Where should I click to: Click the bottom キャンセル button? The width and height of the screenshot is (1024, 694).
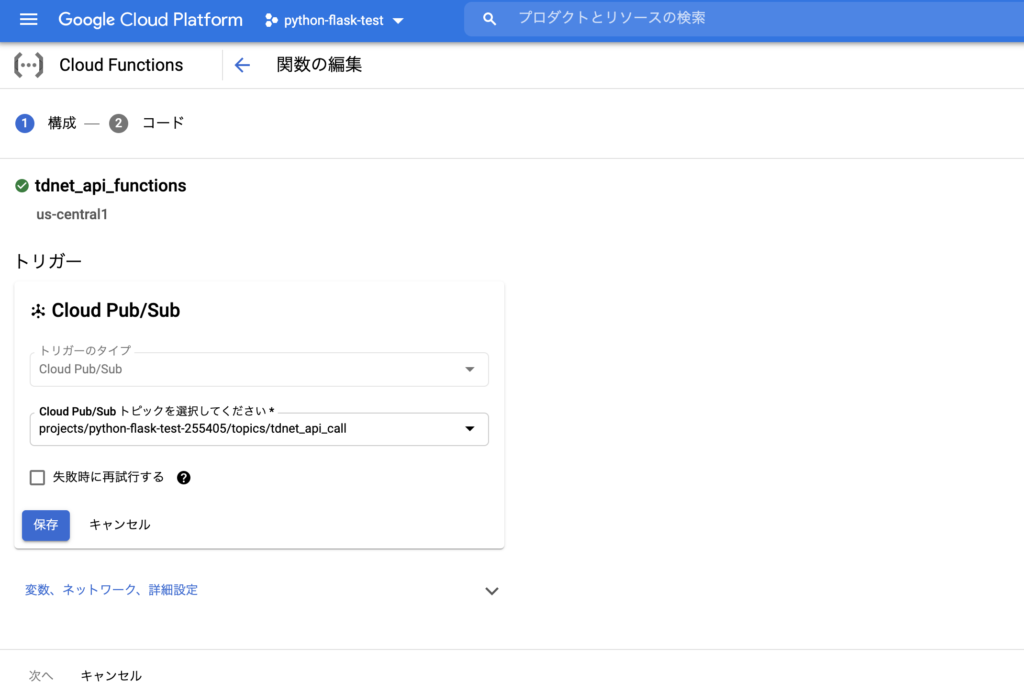pos(111,676)
